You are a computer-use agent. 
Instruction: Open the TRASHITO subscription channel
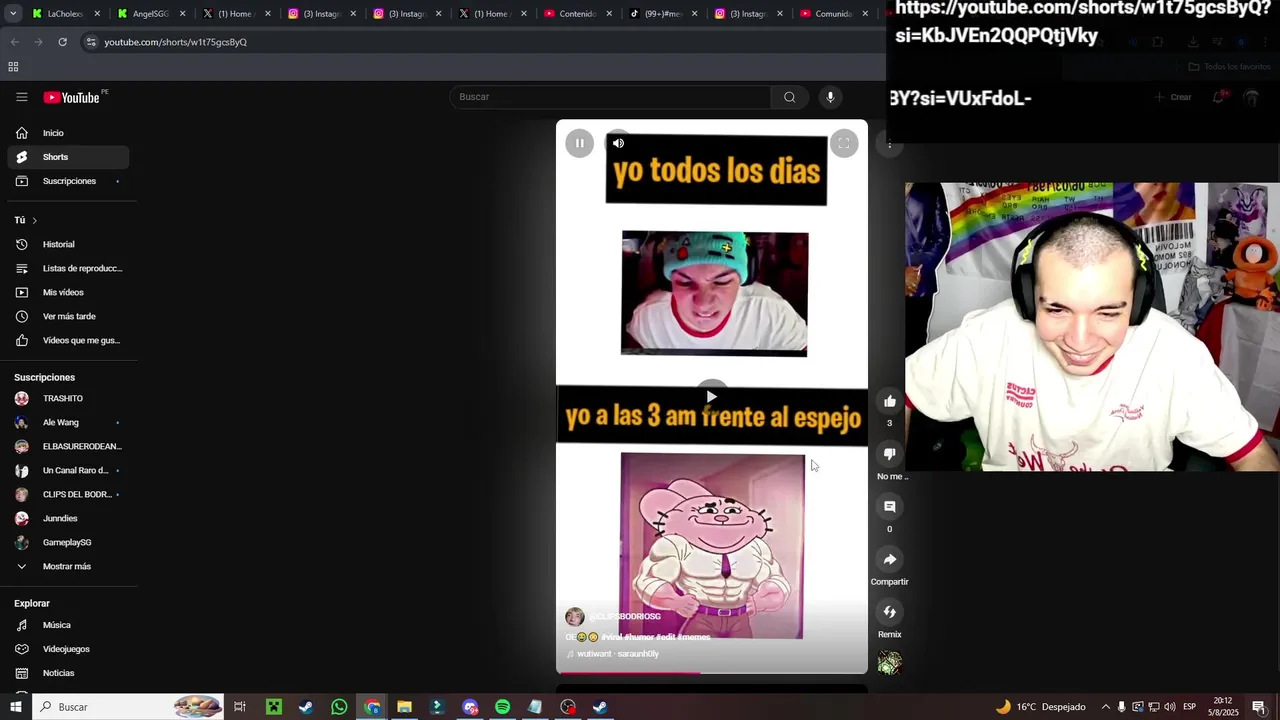coord(68,398)
